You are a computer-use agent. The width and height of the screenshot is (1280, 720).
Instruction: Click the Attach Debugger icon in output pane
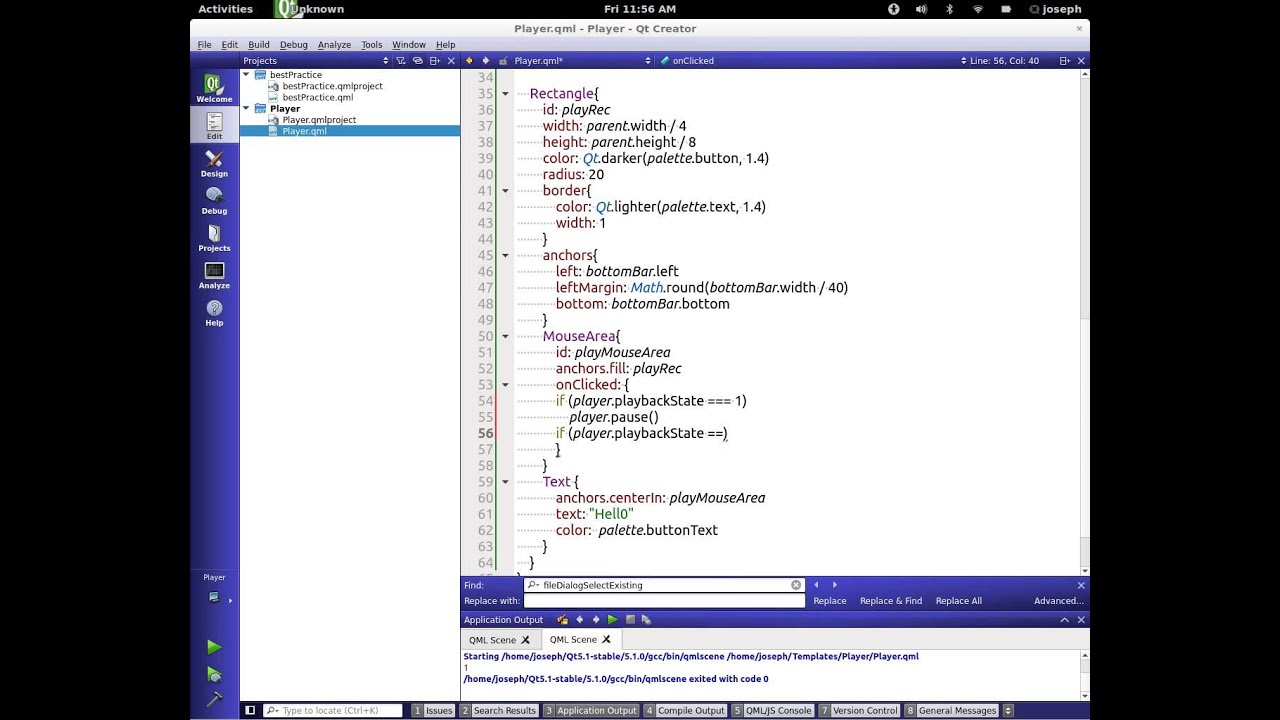click(646, 620)
